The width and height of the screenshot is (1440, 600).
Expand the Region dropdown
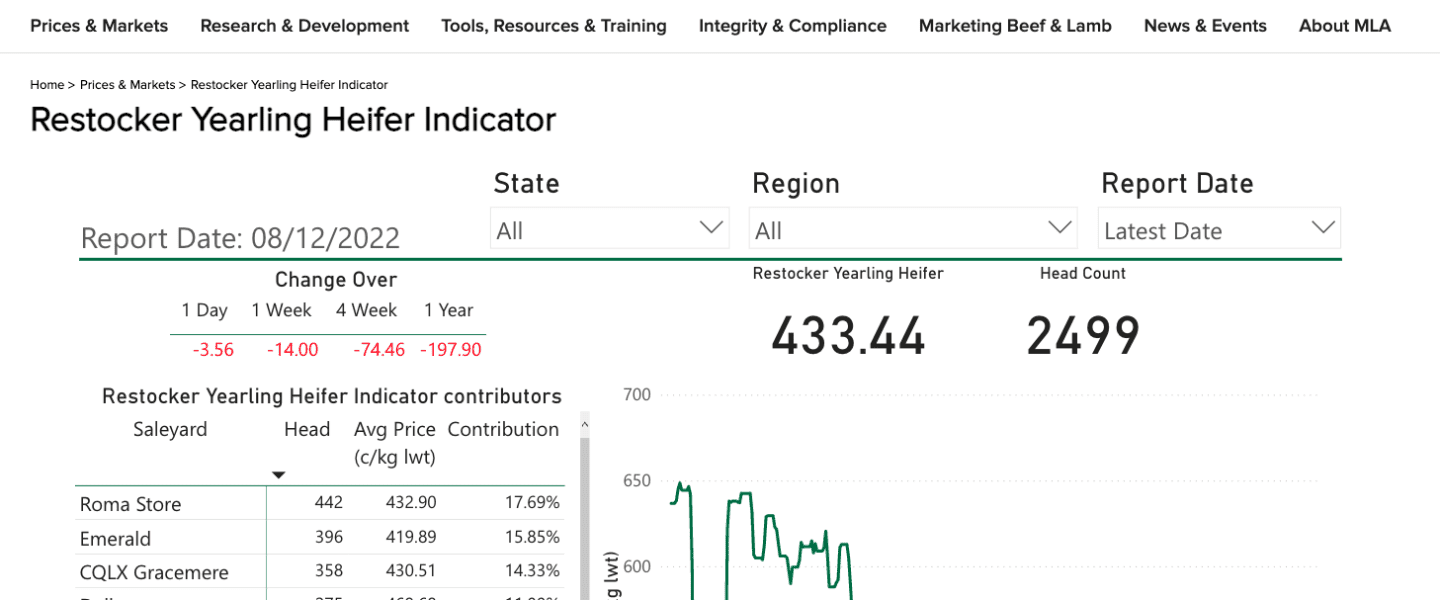coord(913,229)
